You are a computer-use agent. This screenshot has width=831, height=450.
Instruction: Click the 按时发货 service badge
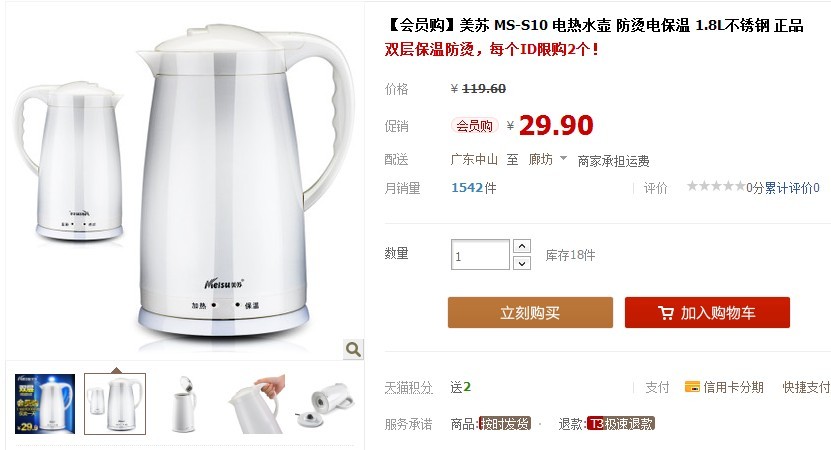[x=505, y=423]
